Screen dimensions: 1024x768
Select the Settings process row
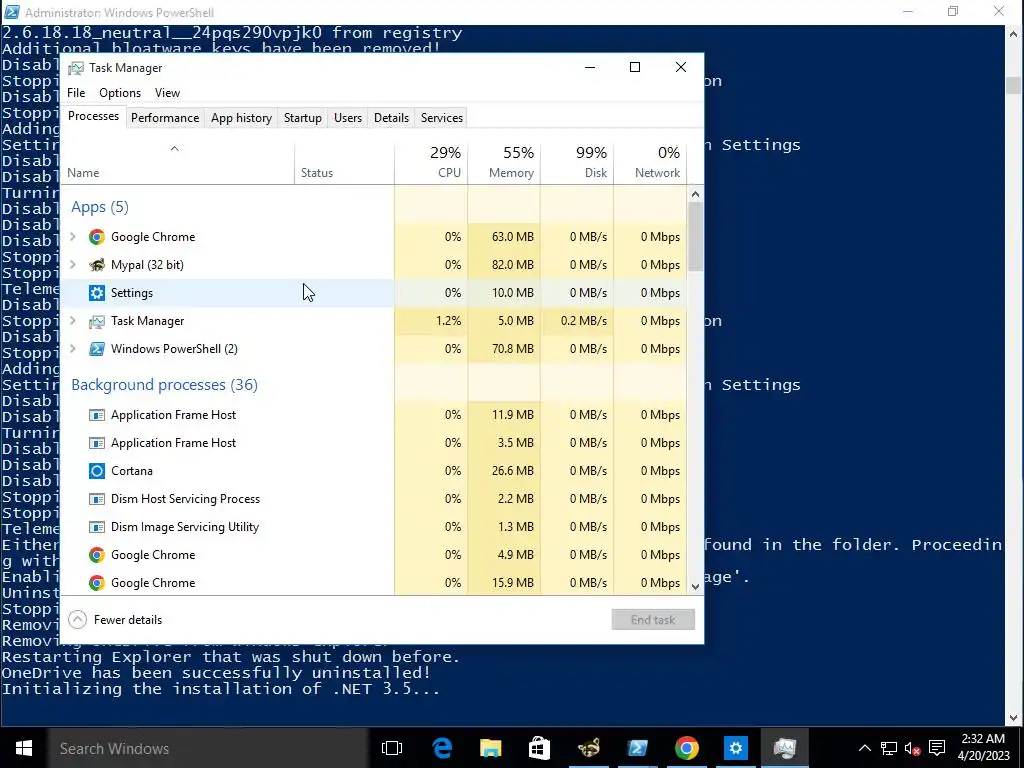click(374, 293)
